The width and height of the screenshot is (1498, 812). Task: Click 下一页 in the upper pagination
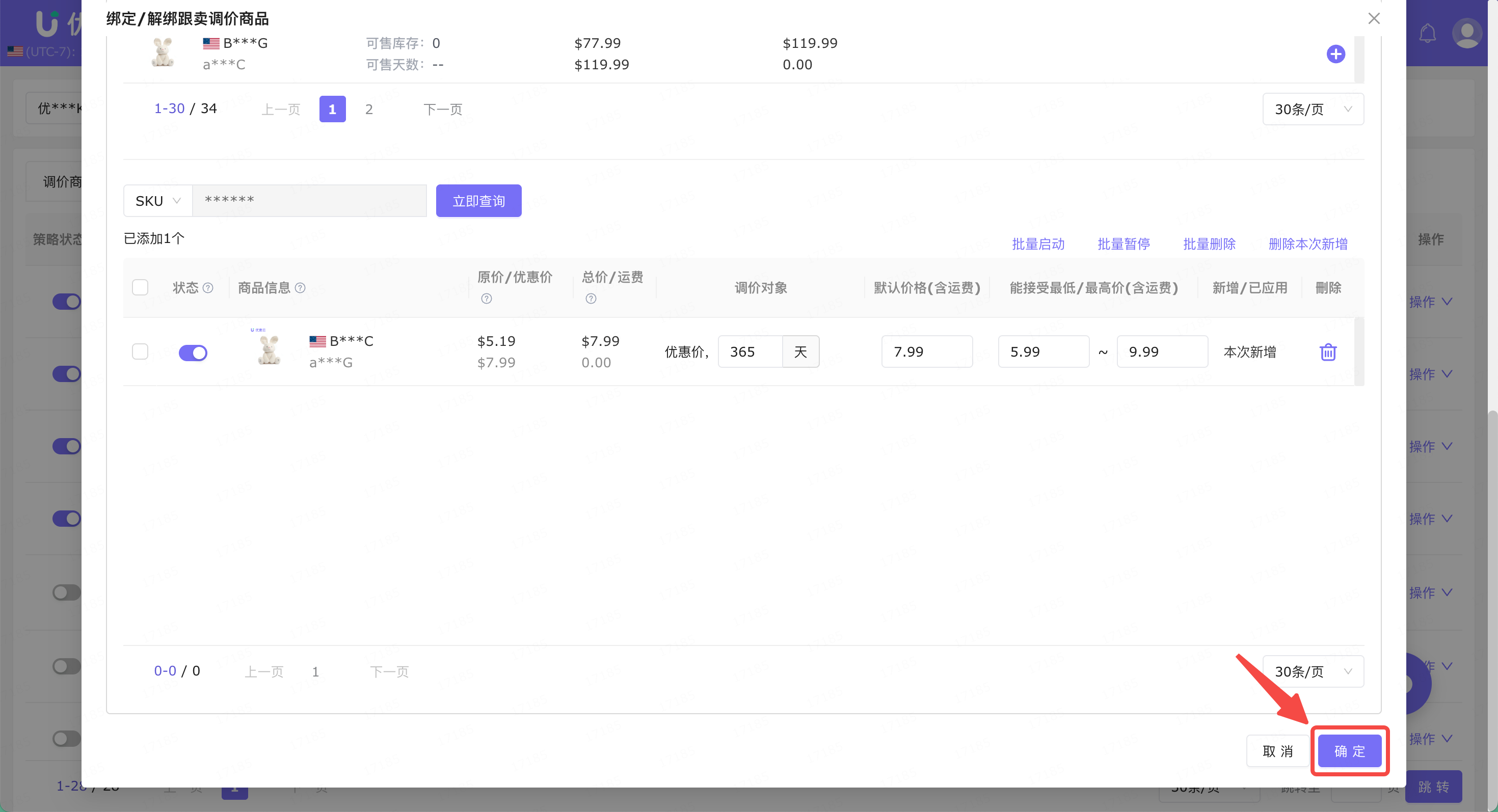[443, 110]
